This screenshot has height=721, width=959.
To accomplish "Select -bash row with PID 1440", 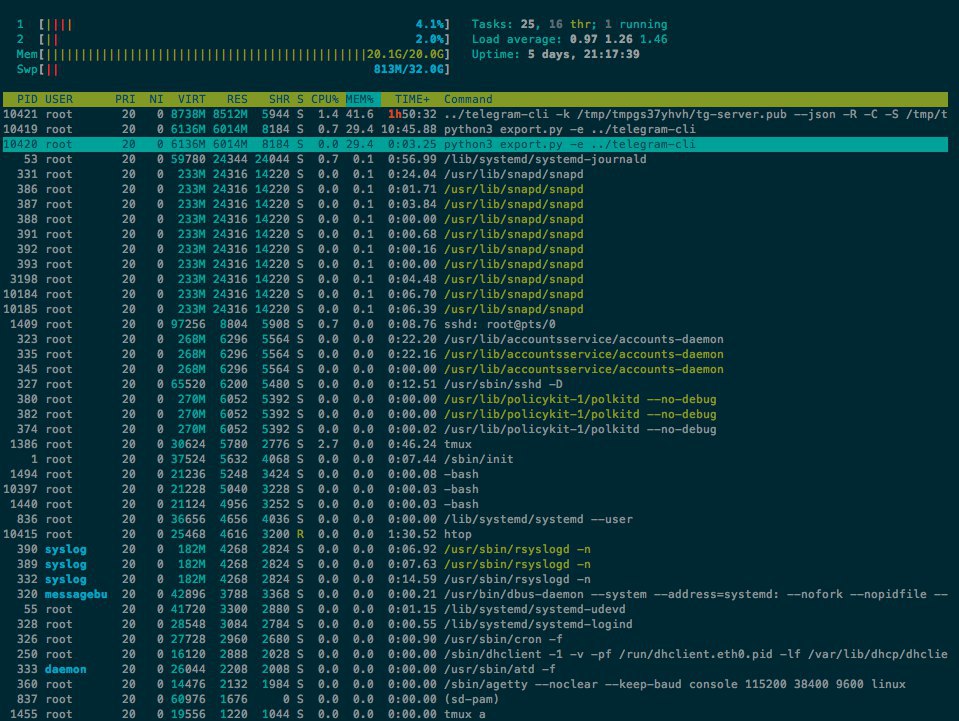I will coord(475,504).
